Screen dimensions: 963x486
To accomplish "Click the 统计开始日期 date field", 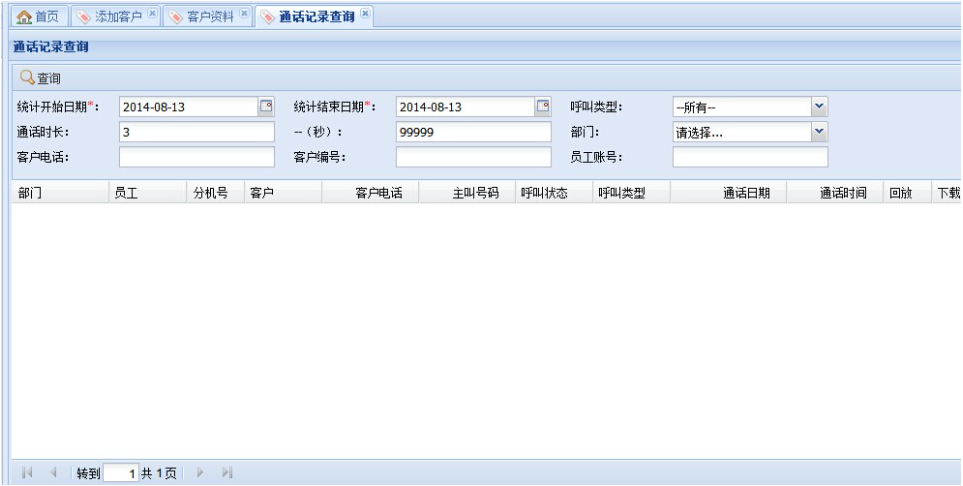I will [189, 107].
